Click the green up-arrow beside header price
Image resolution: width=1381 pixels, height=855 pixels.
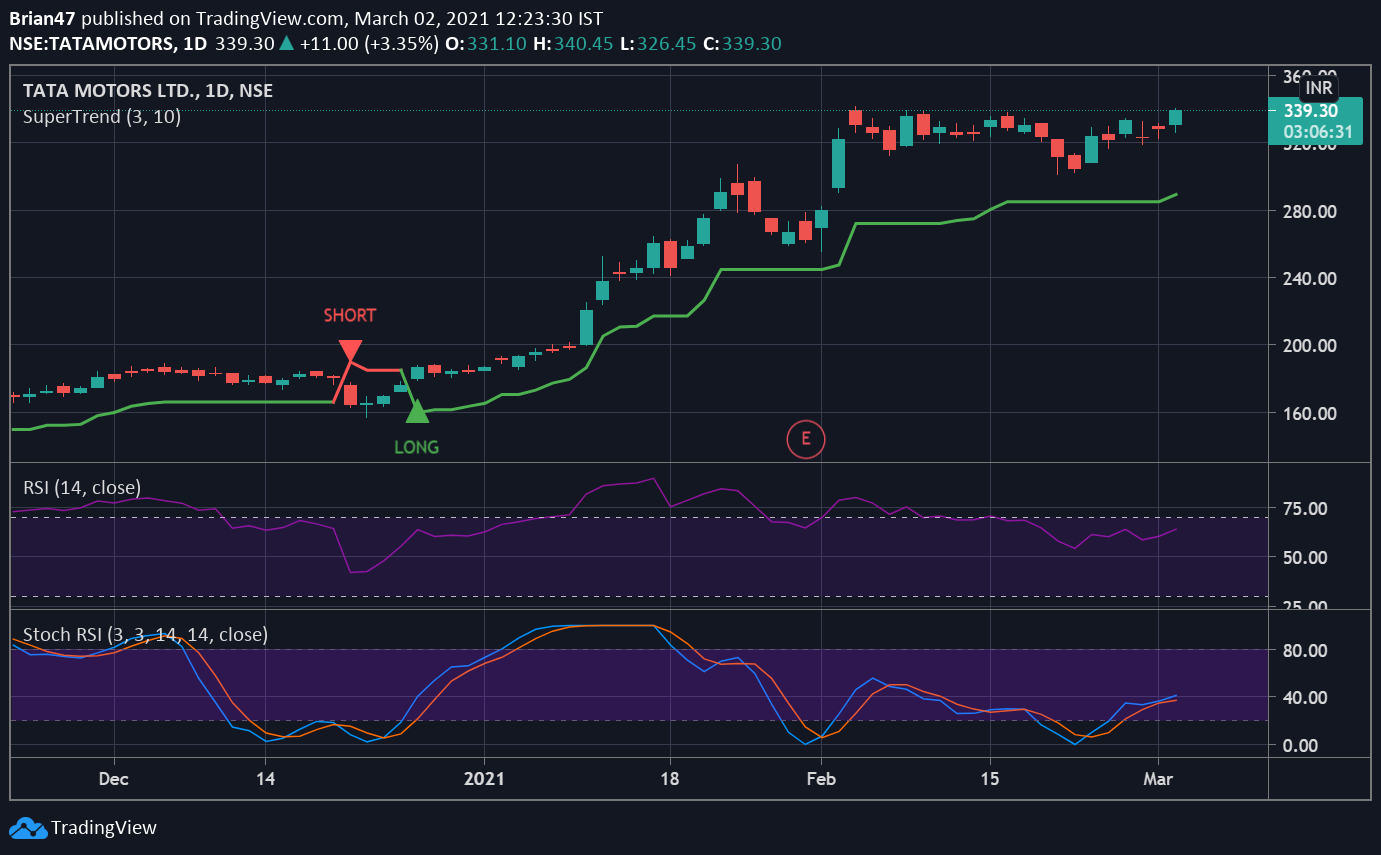[x=286, y=43]
